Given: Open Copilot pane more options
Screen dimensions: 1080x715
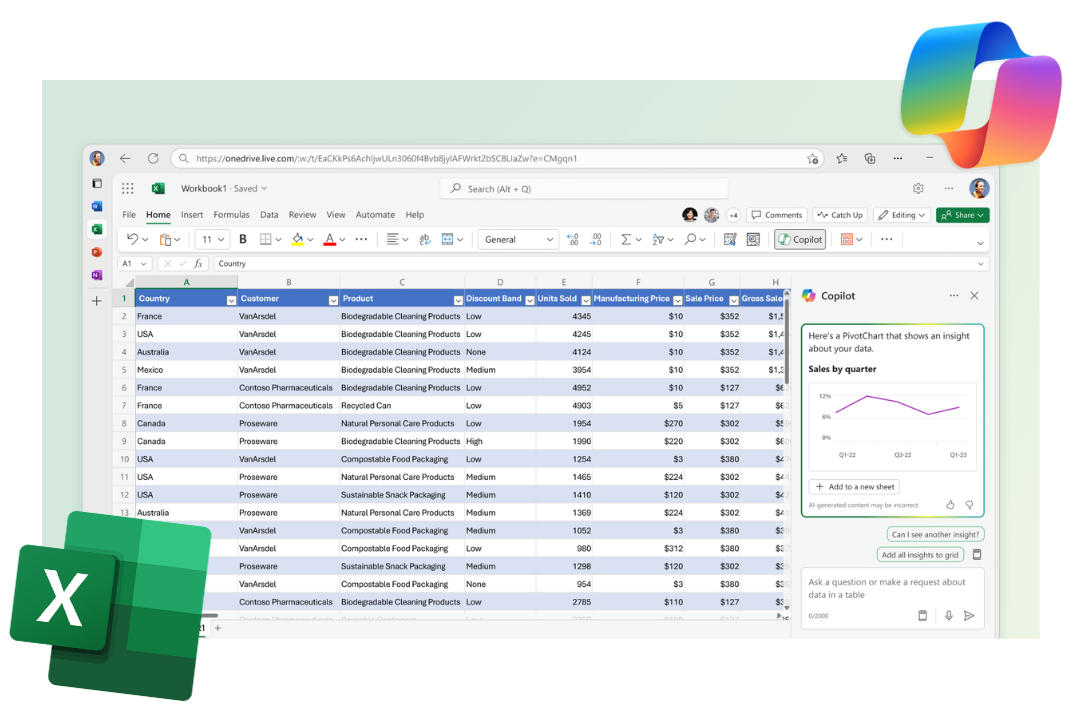Looking at the screenshot, I should pyautogui.click(x=953, y=296).
